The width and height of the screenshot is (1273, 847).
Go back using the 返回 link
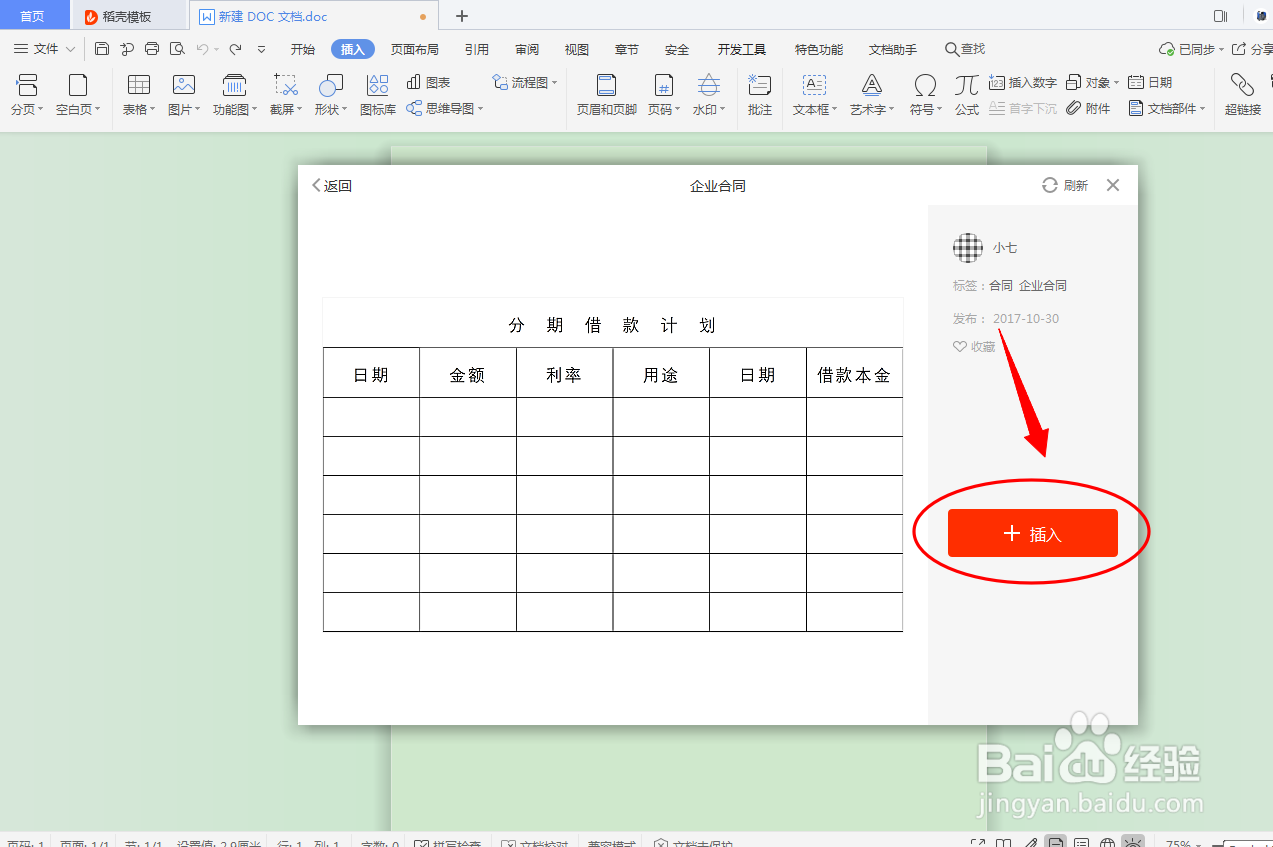[x=331, y=185]
